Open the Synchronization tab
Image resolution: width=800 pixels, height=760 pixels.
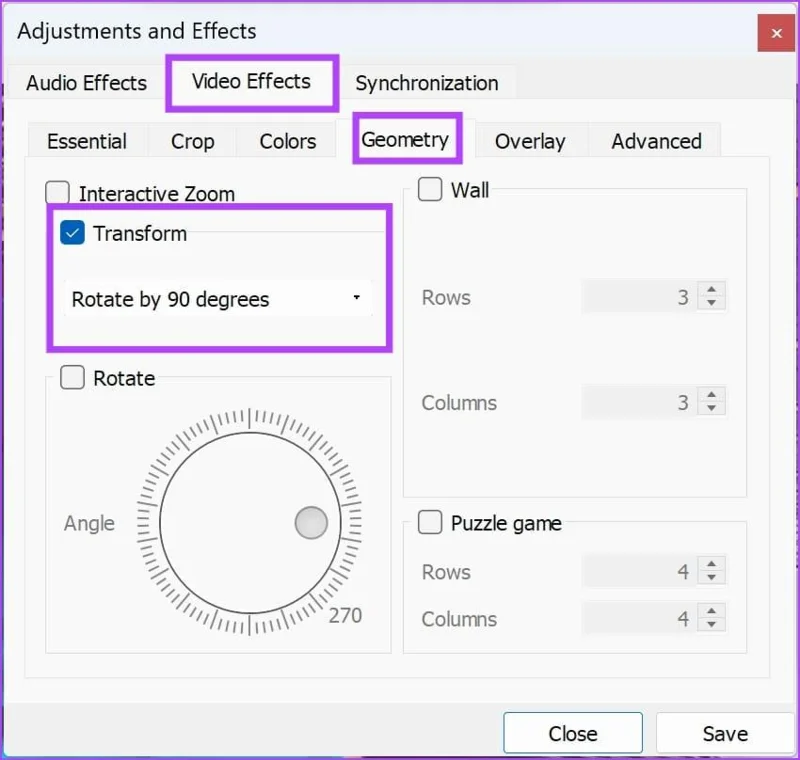(x=427, y=83)
